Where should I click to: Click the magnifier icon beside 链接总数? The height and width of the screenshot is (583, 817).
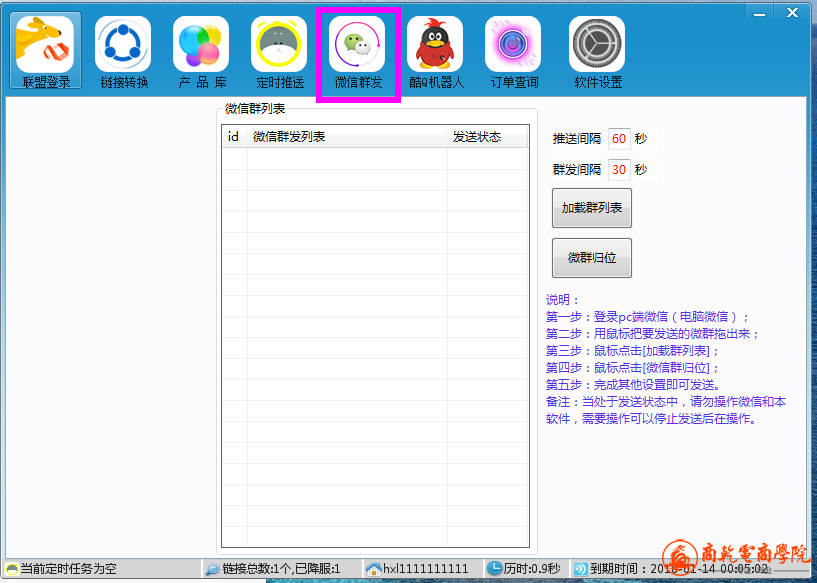point(212,569)
